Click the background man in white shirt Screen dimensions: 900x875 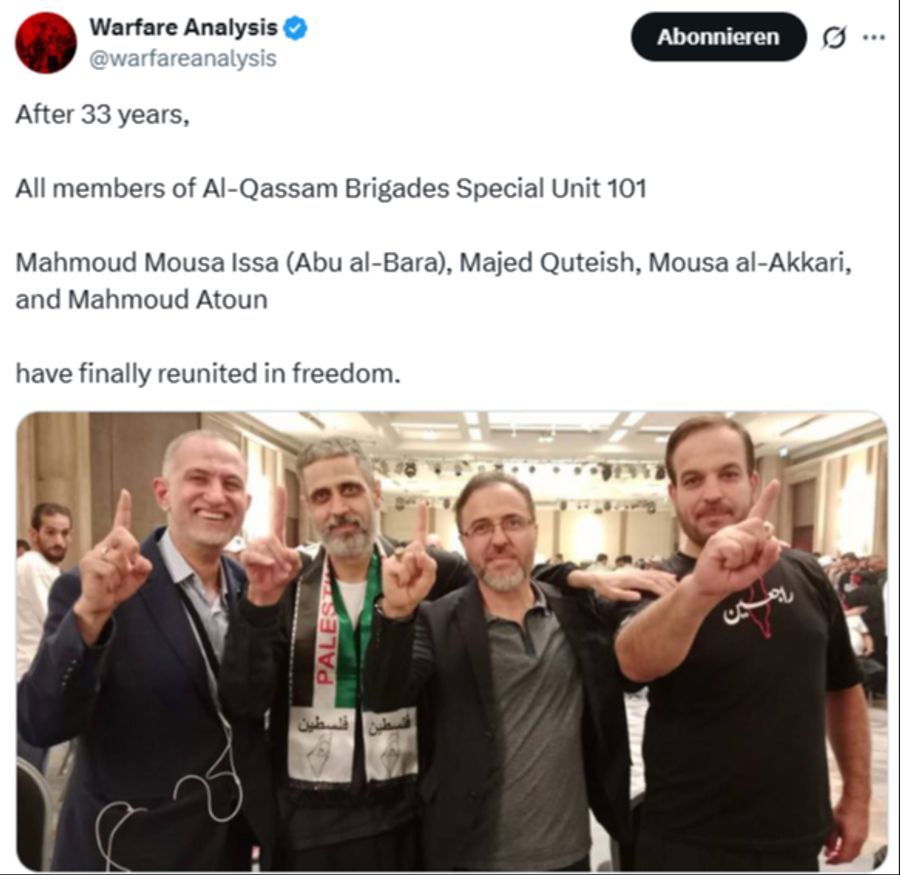pyautogui.click(x=40, y=591)
